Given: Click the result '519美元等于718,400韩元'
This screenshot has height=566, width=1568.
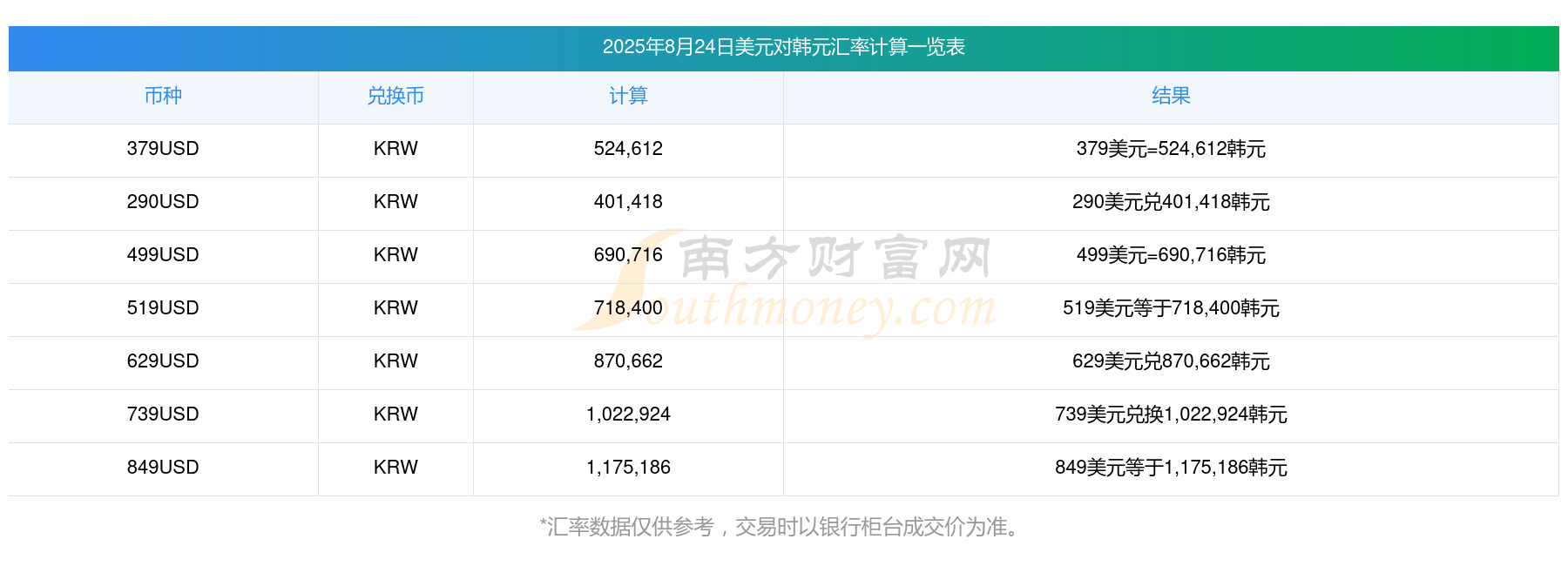Looking at the screenshot, I should (x=1171, y=308).
